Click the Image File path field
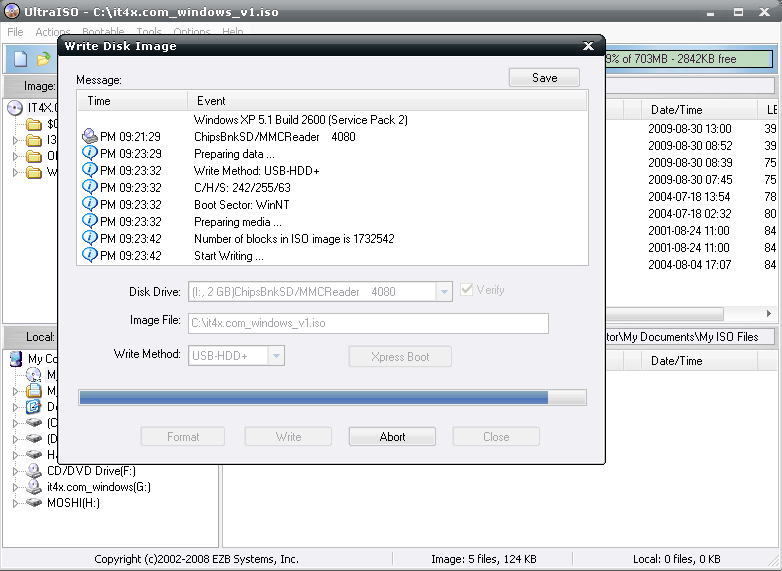 tap(368, 323)
